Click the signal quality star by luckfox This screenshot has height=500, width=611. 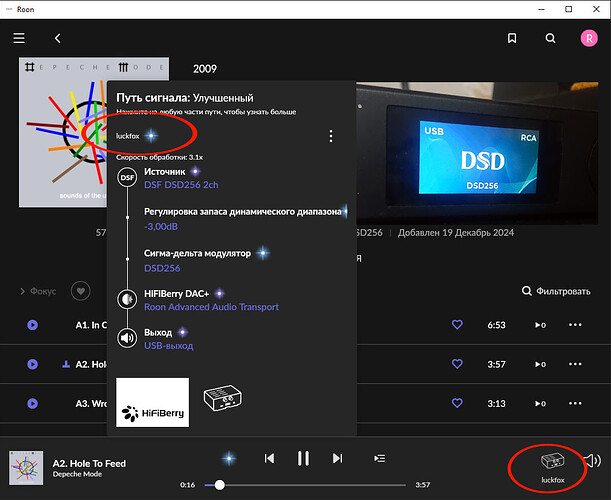tap(151, 136)
